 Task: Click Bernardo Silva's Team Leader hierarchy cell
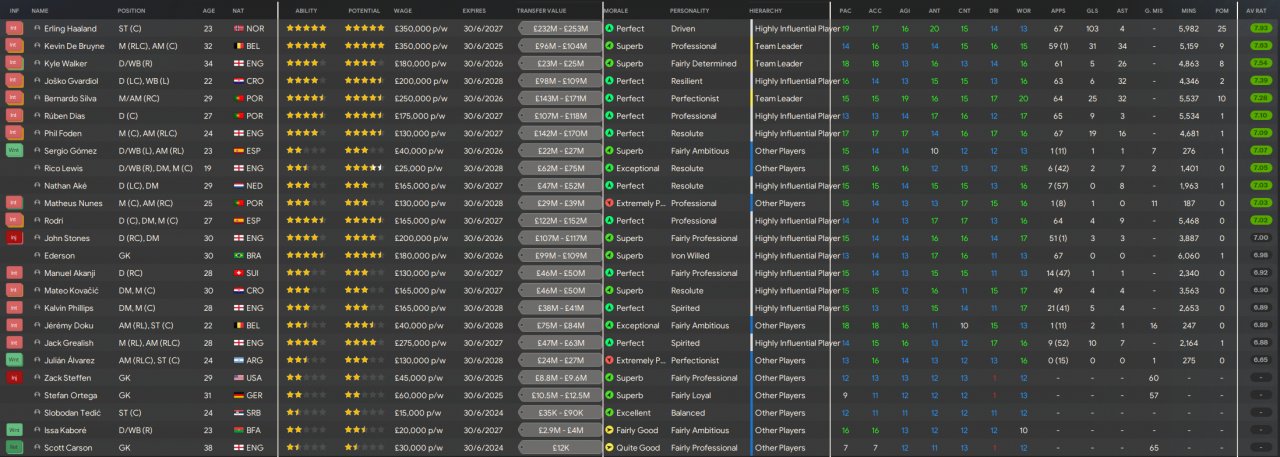pos(779,99)
